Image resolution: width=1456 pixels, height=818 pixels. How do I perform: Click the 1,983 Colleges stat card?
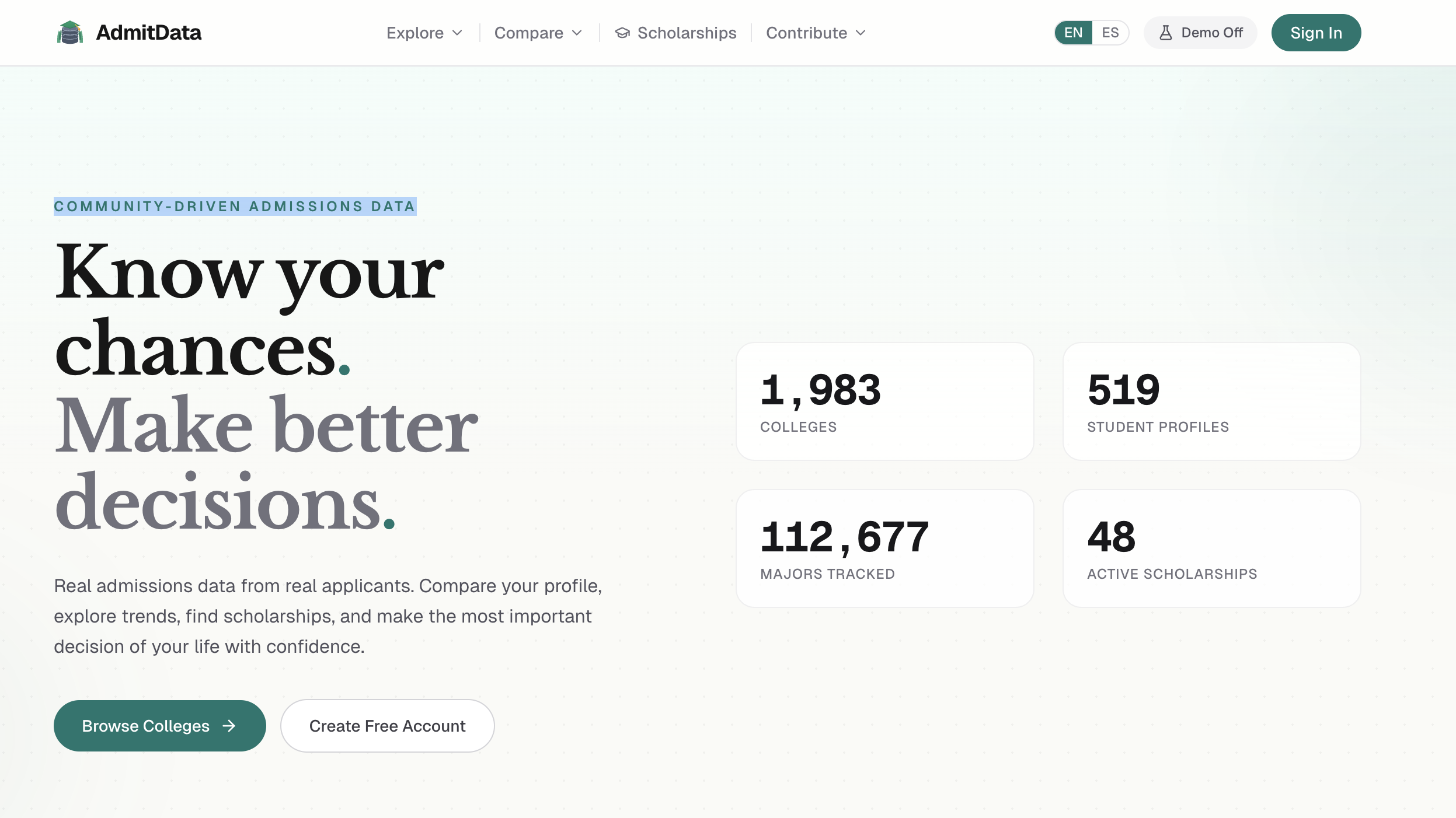coord(884,401)
